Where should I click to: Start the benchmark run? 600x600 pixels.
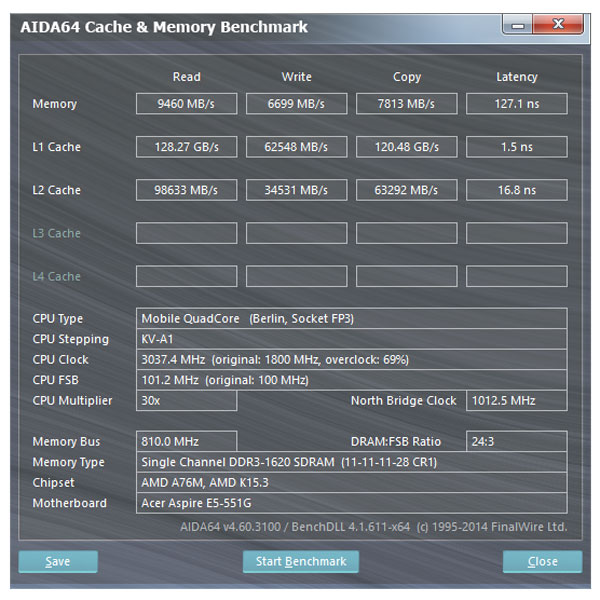[x=301, y=561]
